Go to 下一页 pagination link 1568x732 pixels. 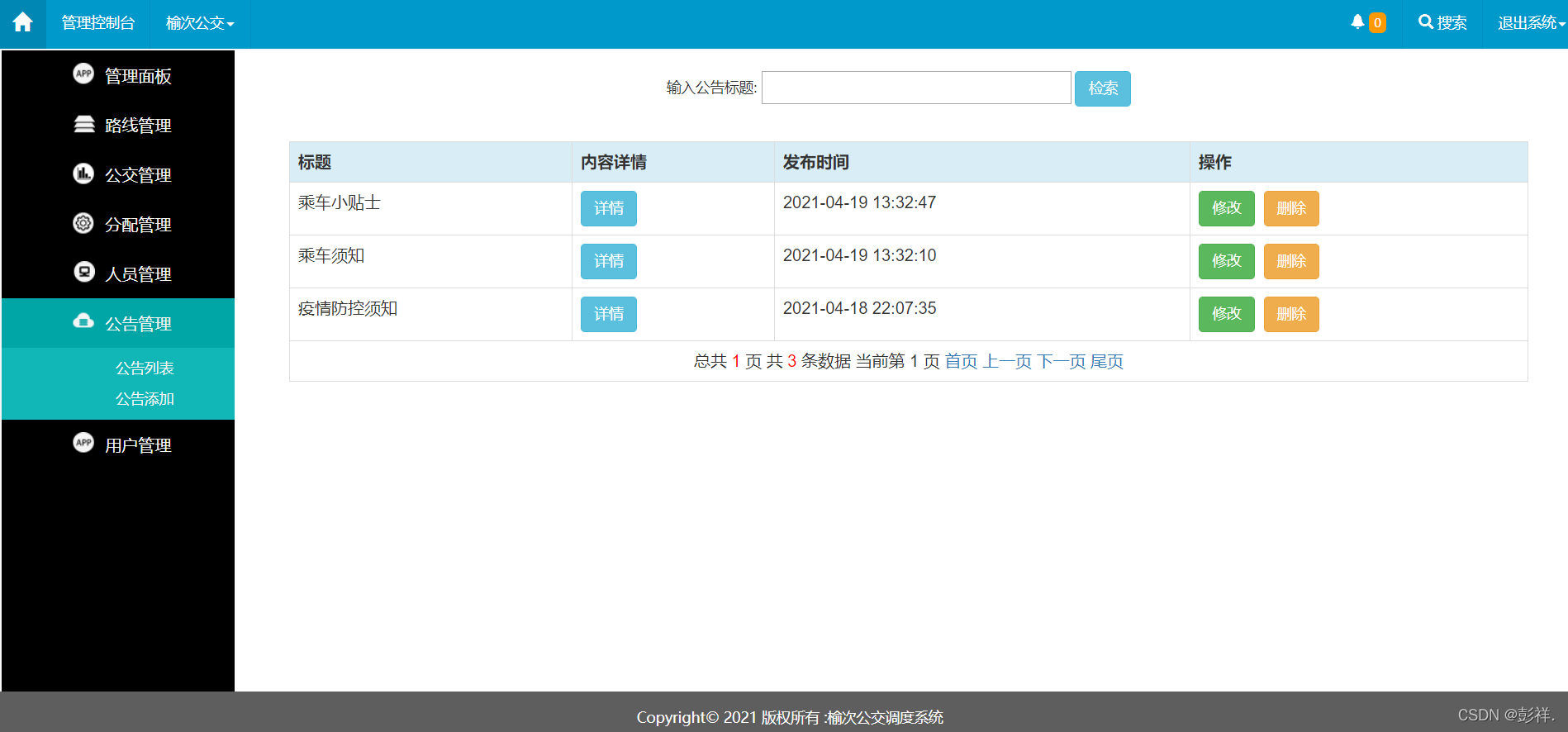[x=1062, y=361]
